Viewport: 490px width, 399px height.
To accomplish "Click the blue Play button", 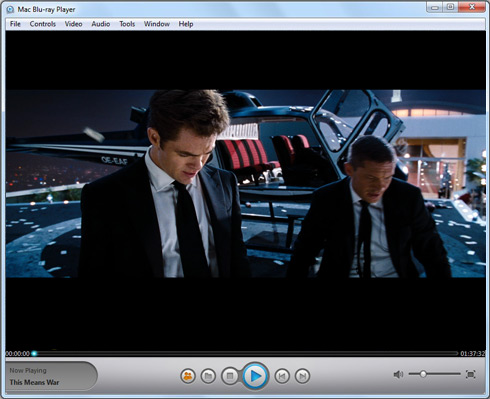I will point(255,376).
